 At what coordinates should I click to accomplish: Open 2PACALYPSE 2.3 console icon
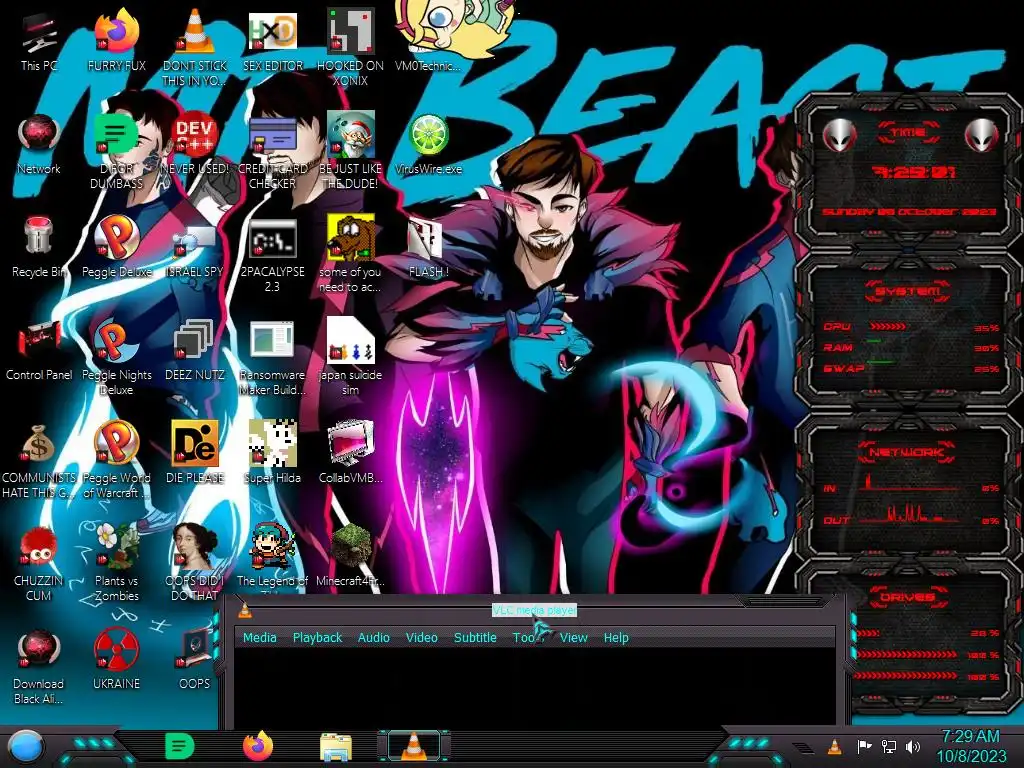pyautogui.click(x=272, y=255)
